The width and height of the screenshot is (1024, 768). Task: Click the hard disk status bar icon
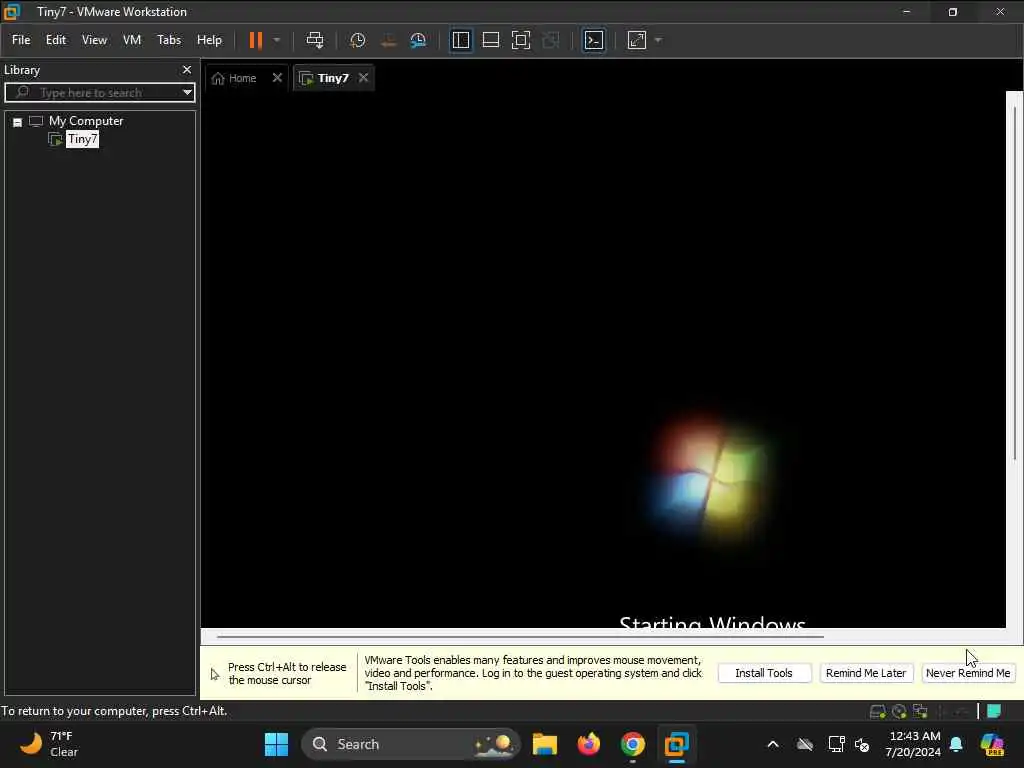[878, 711]
